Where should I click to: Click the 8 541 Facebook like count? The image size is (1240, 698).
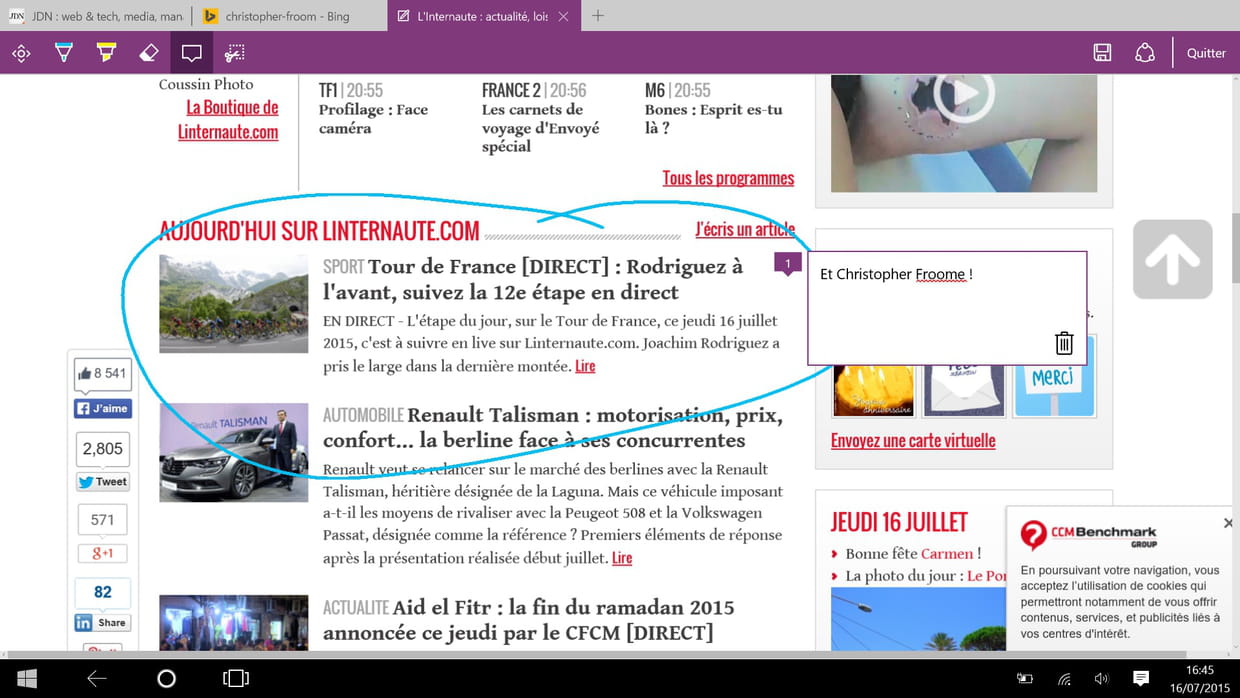point(103,374)
